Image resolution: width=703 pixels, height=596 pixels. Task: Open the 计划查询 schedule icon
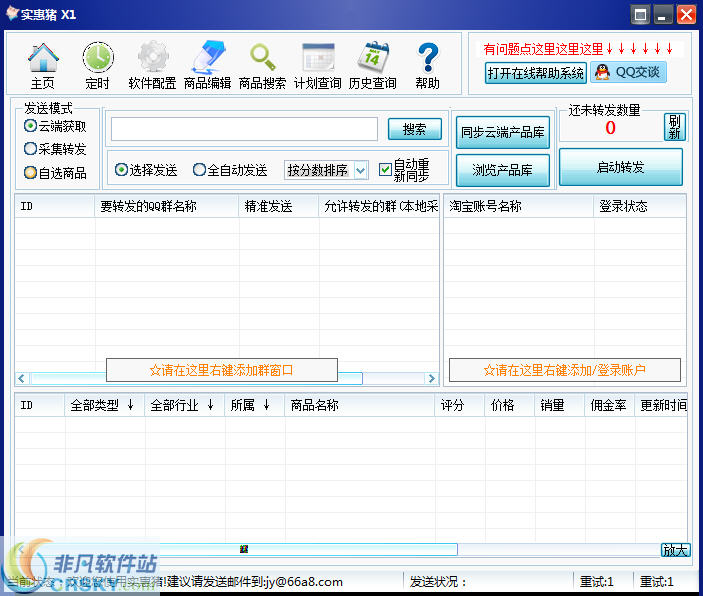317,65
